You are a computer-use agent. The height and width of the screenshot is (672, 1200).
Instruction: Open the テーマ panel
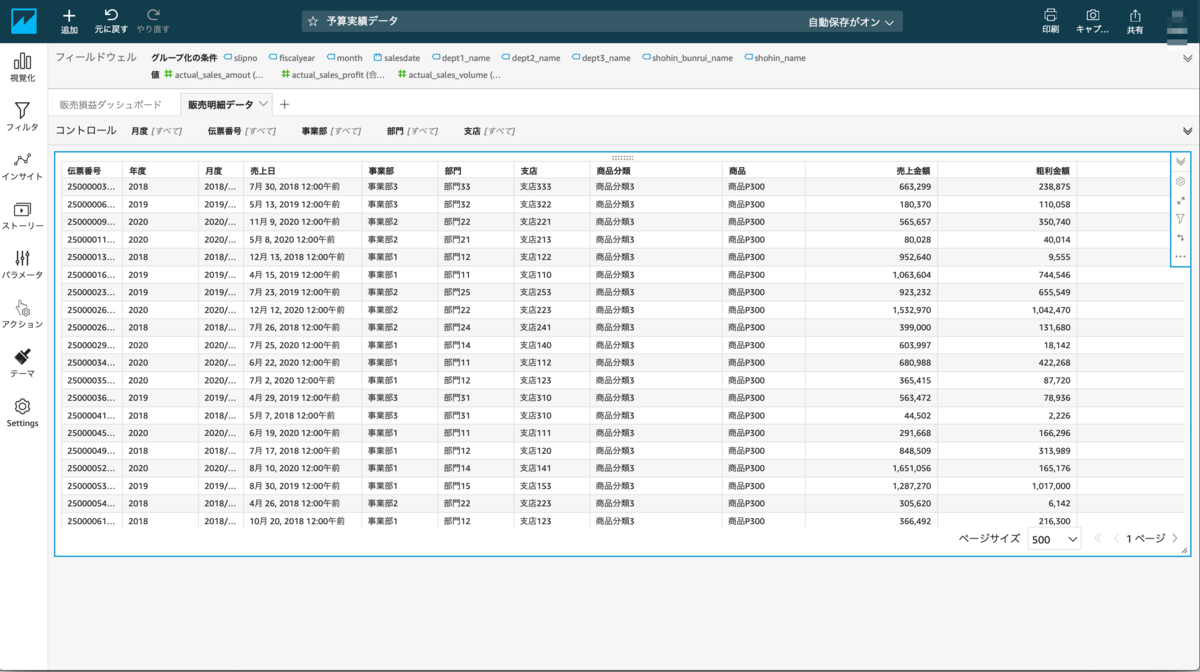(22, 363)
